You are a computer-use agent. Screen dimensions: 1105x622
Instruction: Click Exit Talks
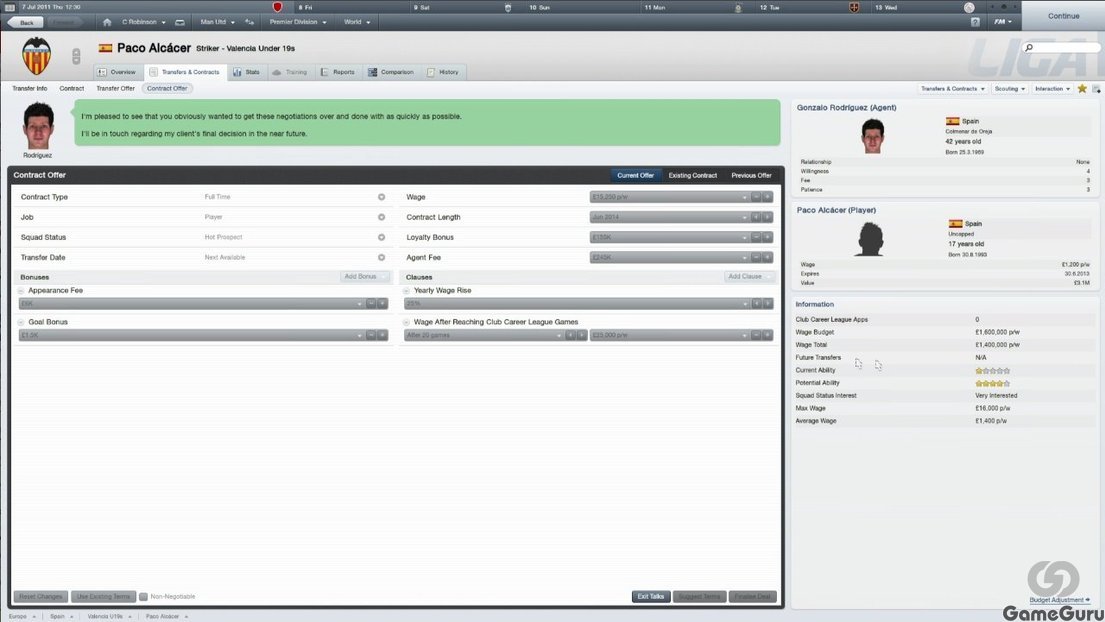tap(650, 597)
